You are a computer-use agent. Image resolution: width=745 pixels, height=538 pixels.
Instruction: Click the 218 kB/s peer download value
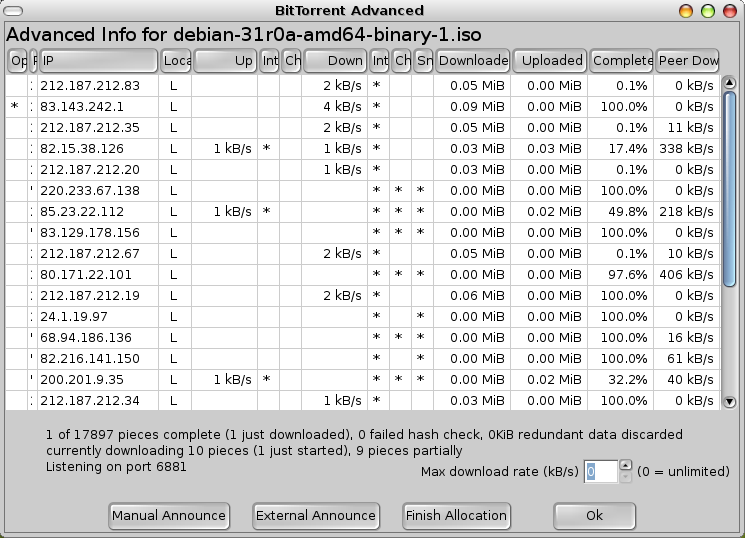(686, 211)
